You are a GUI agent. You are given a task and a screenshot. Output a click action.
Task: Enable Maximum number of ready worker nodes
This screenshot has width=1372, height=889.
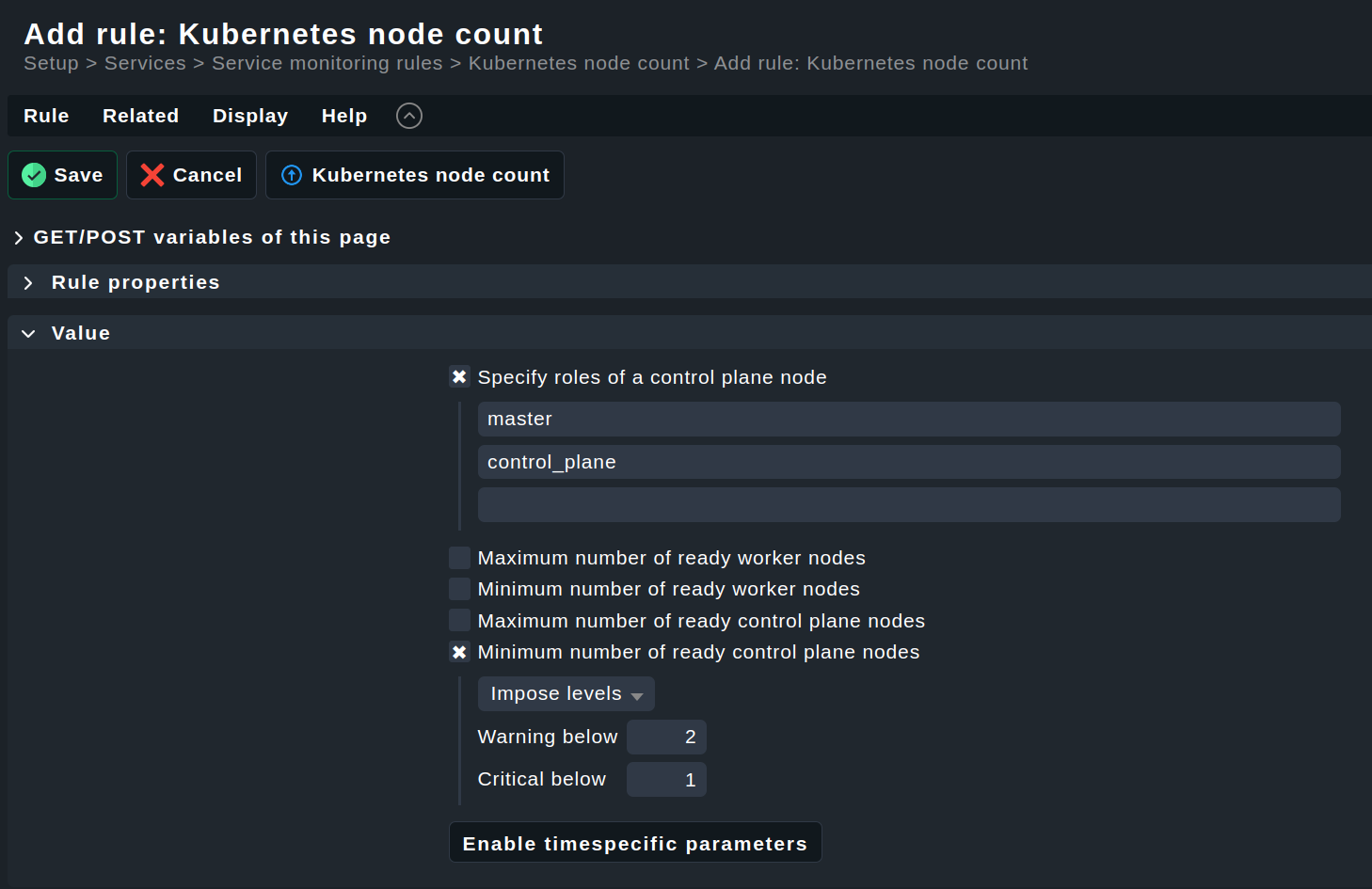(459, 558)
